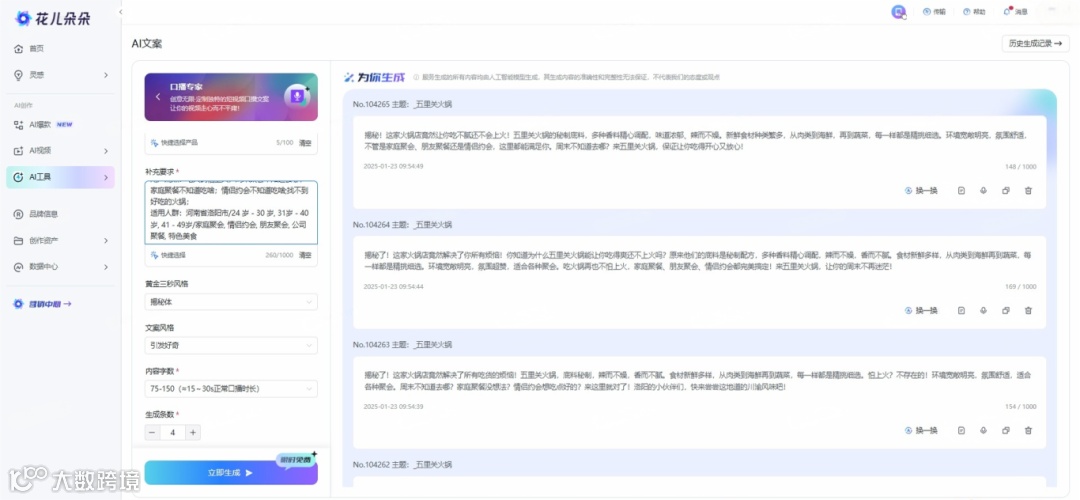Click the text body of card No.104264
The image size is (1080, 500).
coord(698,260)
